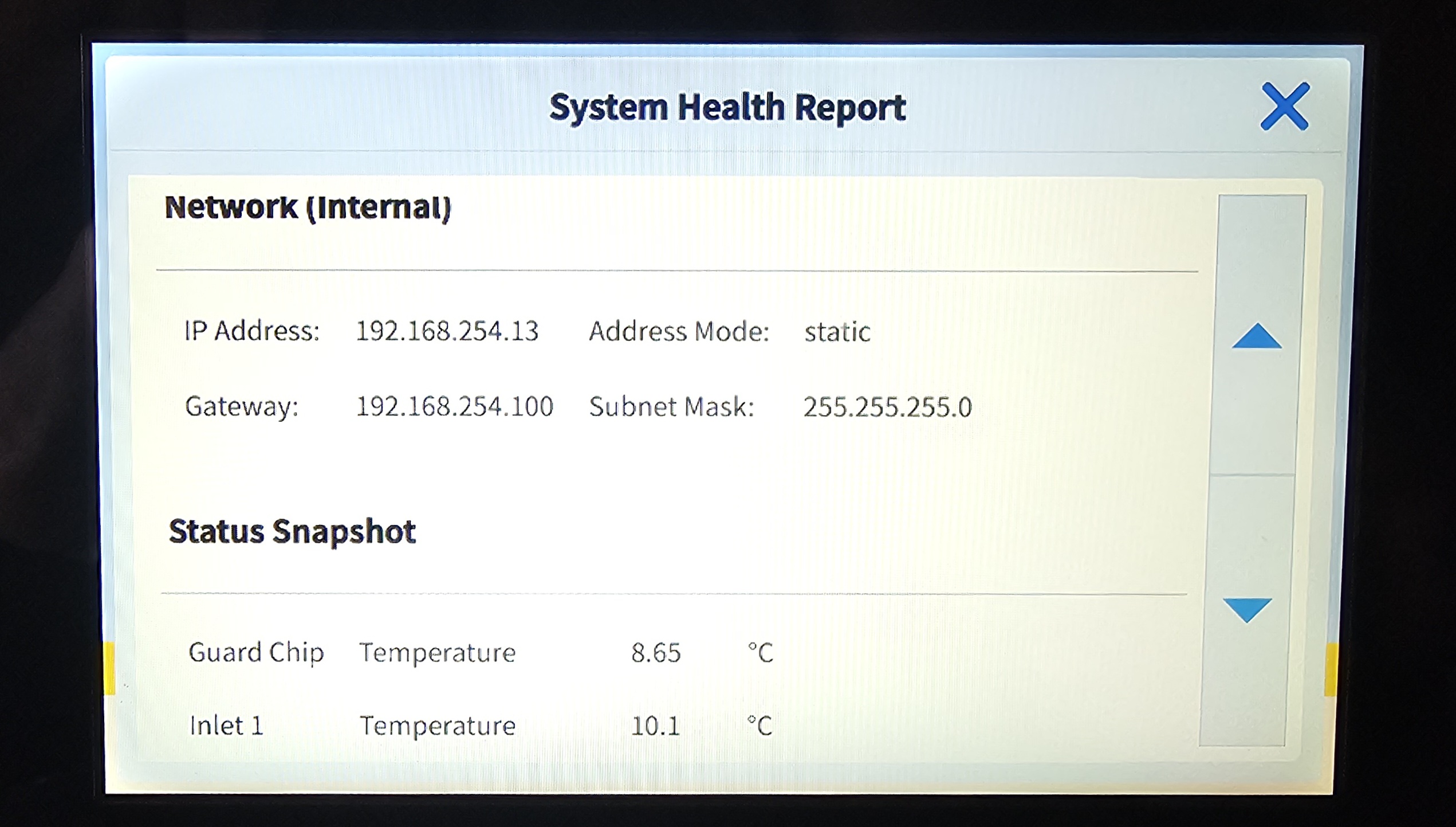Image resolution: width=1456 pixels, height=827 pixels.
Task: Select the Gateway value 192.168.254.100
Action: pyautogui.click(x=455, y=406)
